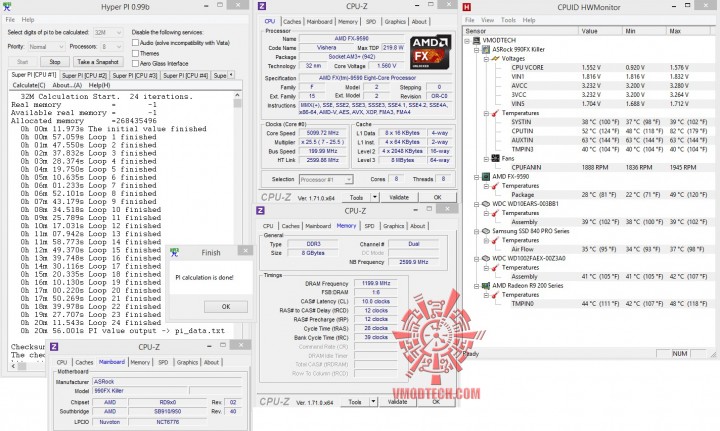Click the AMD FX processor logo

pos(430,51)
